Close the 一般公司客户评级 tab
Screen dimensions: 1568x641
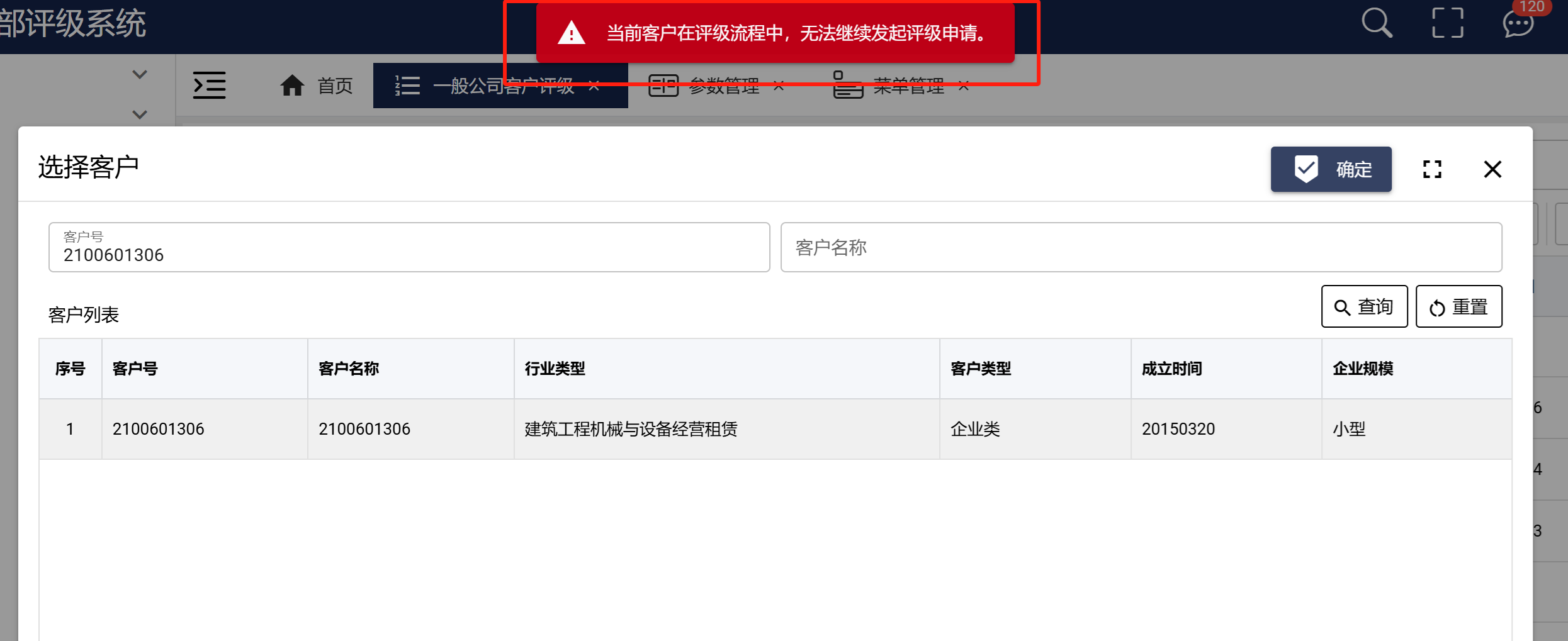594,86
